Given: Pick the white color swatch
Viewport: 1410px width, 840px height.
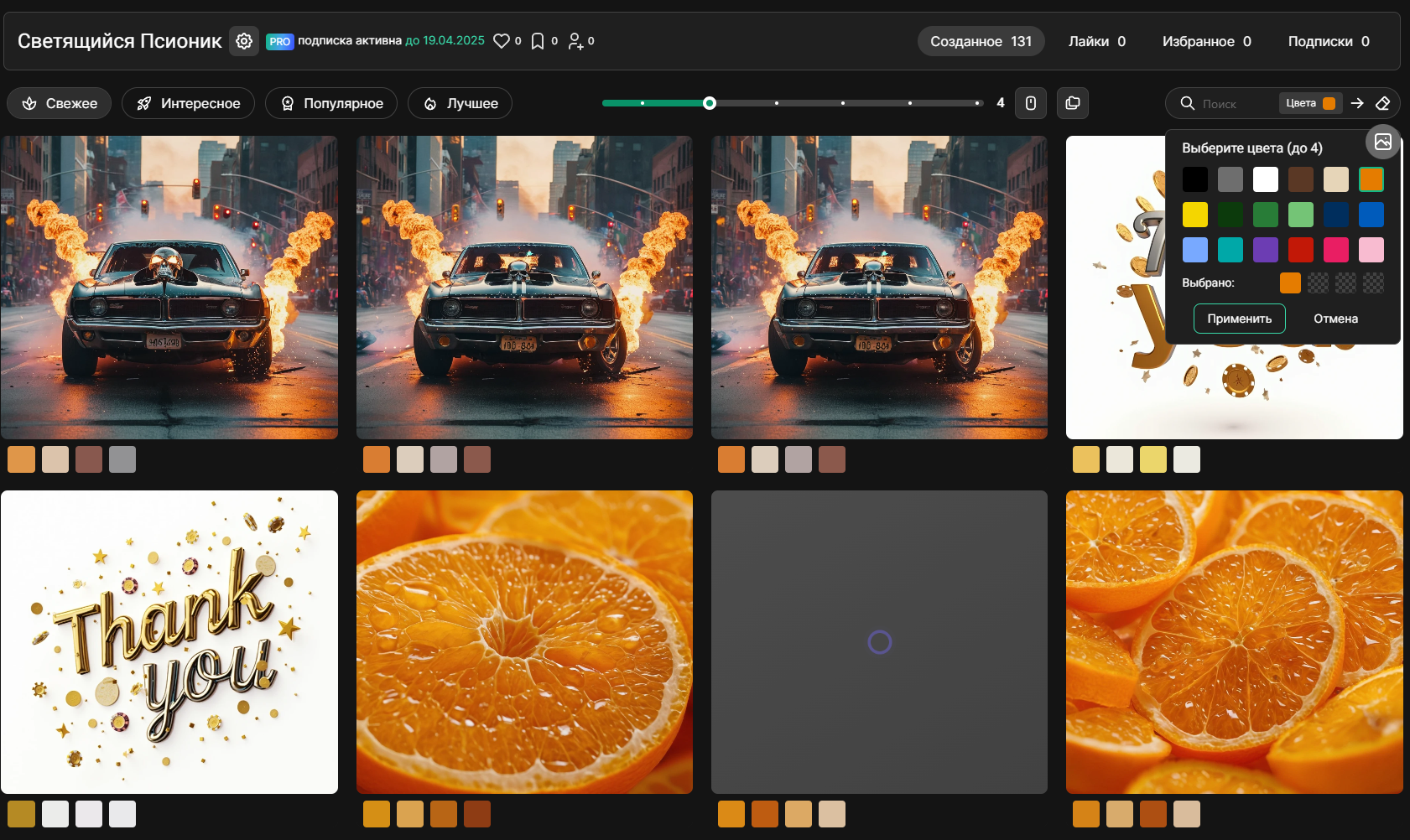Looking at the screenshot, I should click(1266, 179).
